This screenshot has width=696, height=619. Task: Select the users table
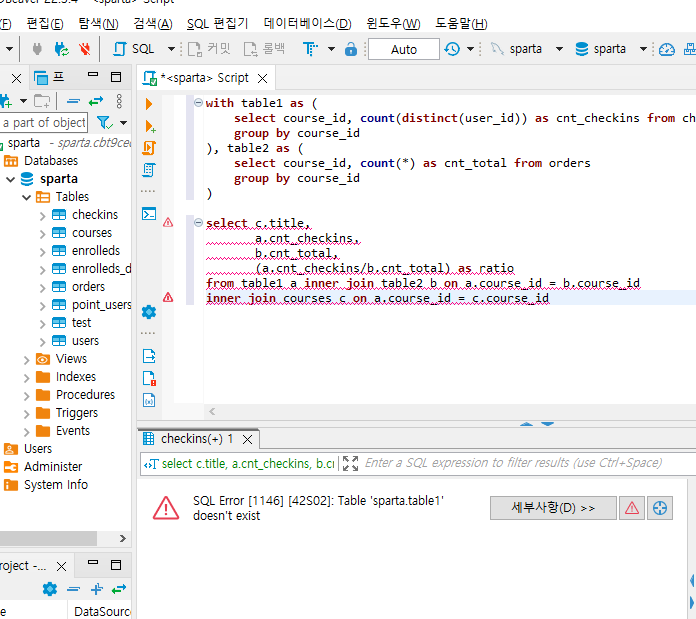(x=85, y=341)
